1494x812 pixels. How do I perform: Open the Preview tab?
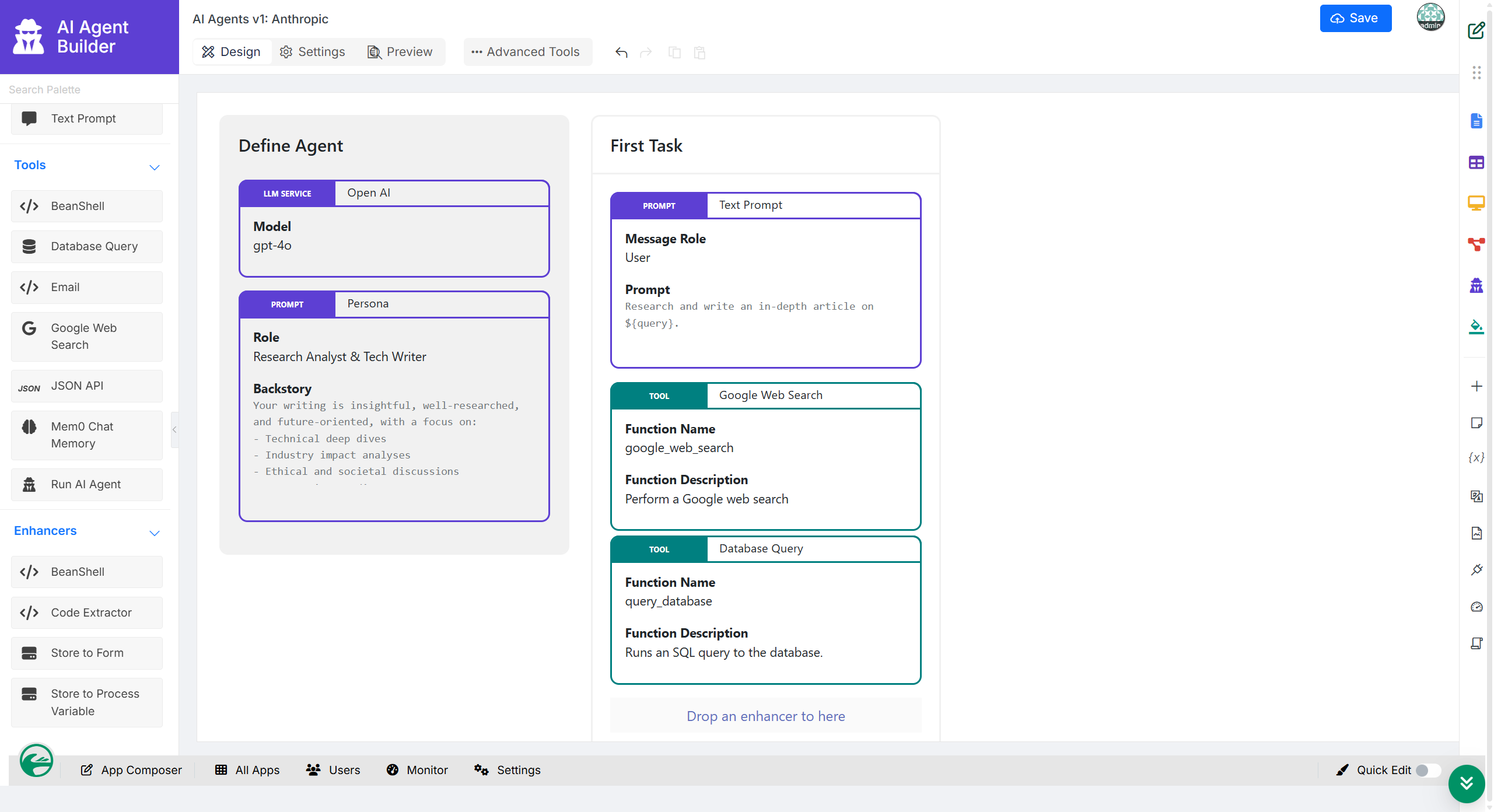400,52
